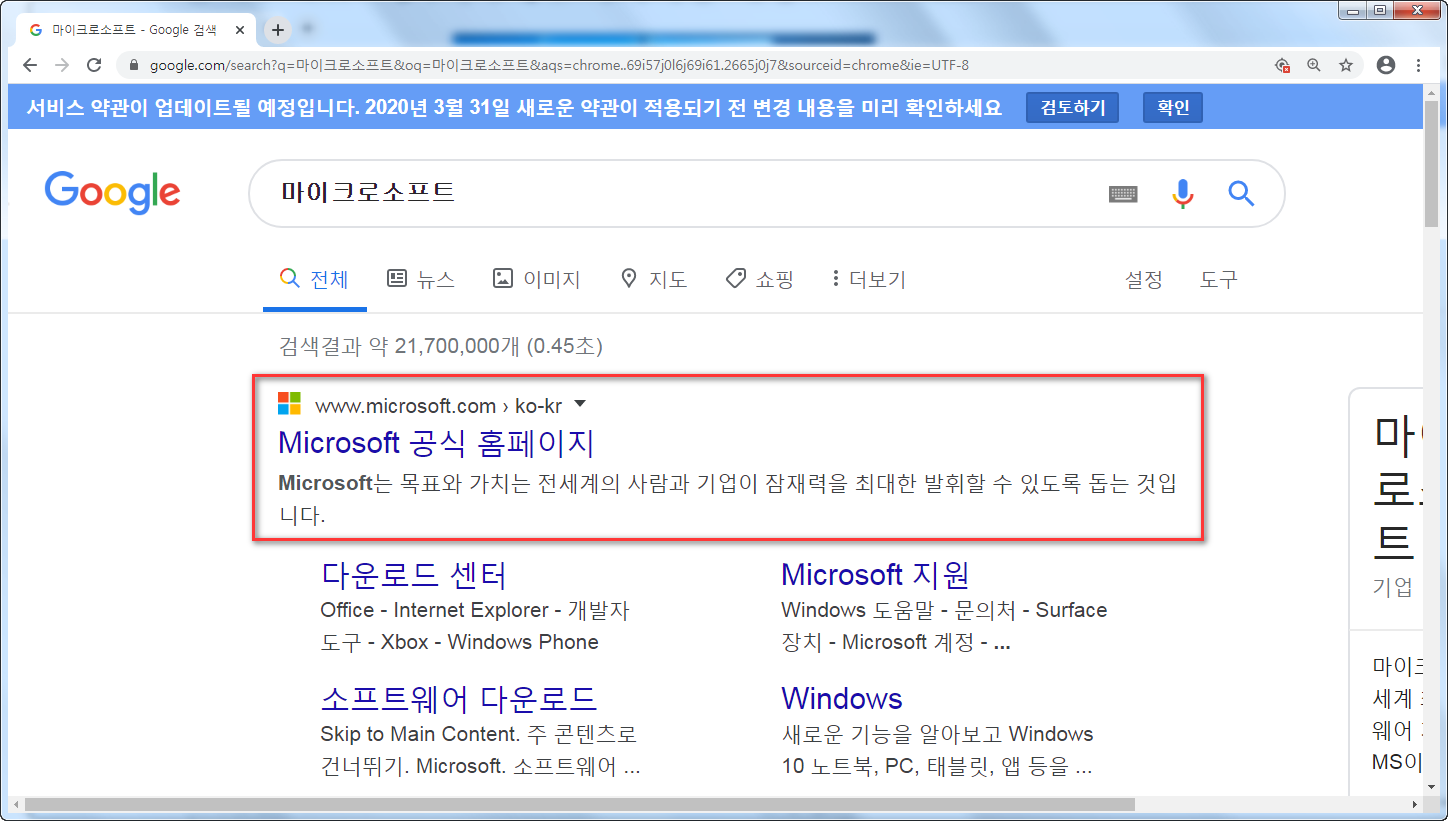Expand the dropdown arrow beside ko-kr
Screen dimensions: 1448x821
point(579,404)
